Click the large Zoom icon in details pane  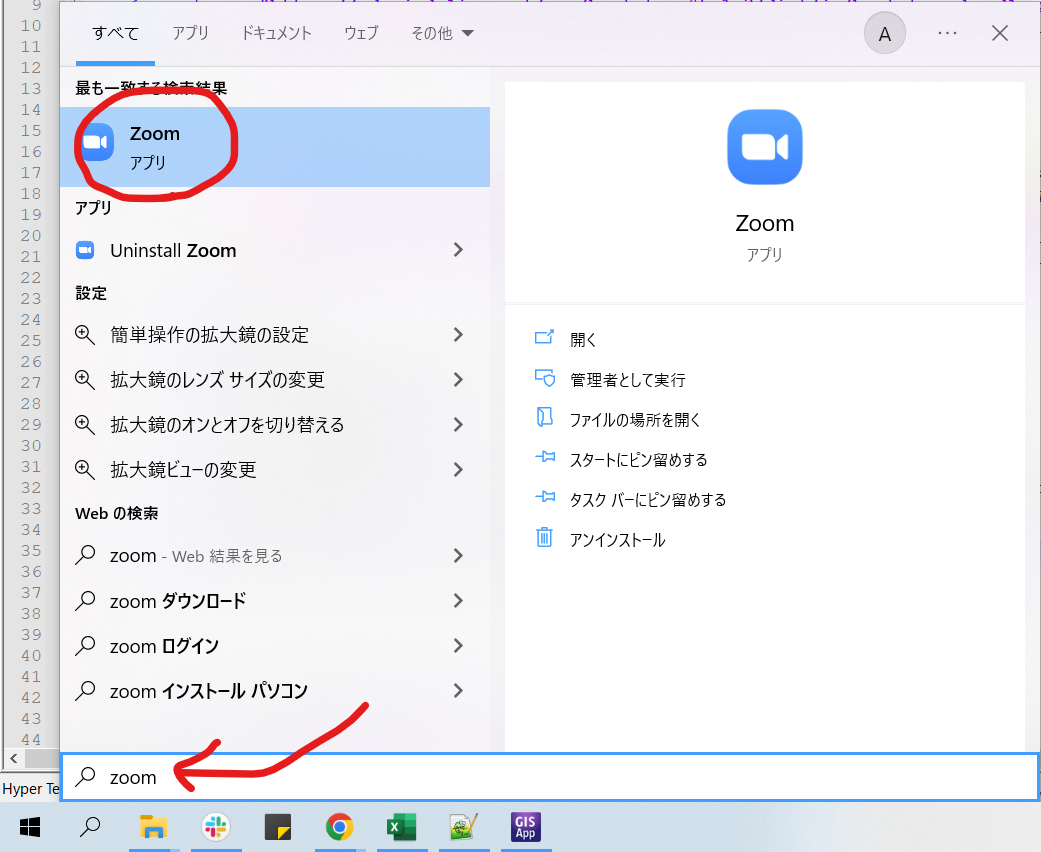(x=765, y=147)
